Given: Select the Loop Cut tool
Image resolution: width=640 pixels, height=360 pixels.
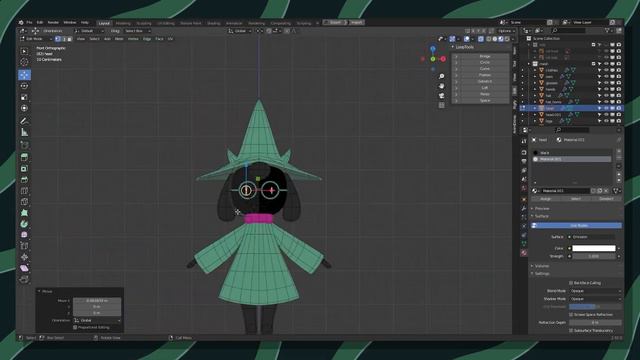Looking at the screenshot, I should pyautogui.click(x=24, y=191).
